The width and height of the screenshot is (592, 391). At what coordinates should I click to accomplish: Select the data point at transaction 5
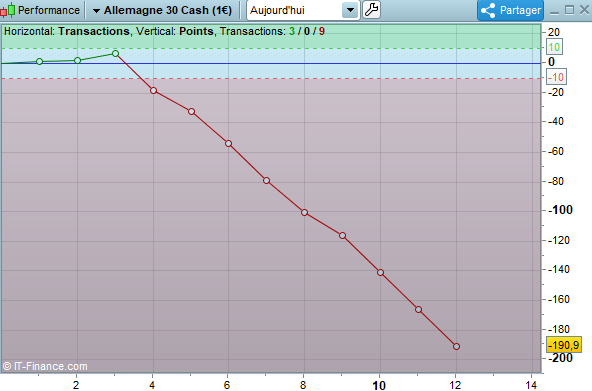(x=191, y=112)
